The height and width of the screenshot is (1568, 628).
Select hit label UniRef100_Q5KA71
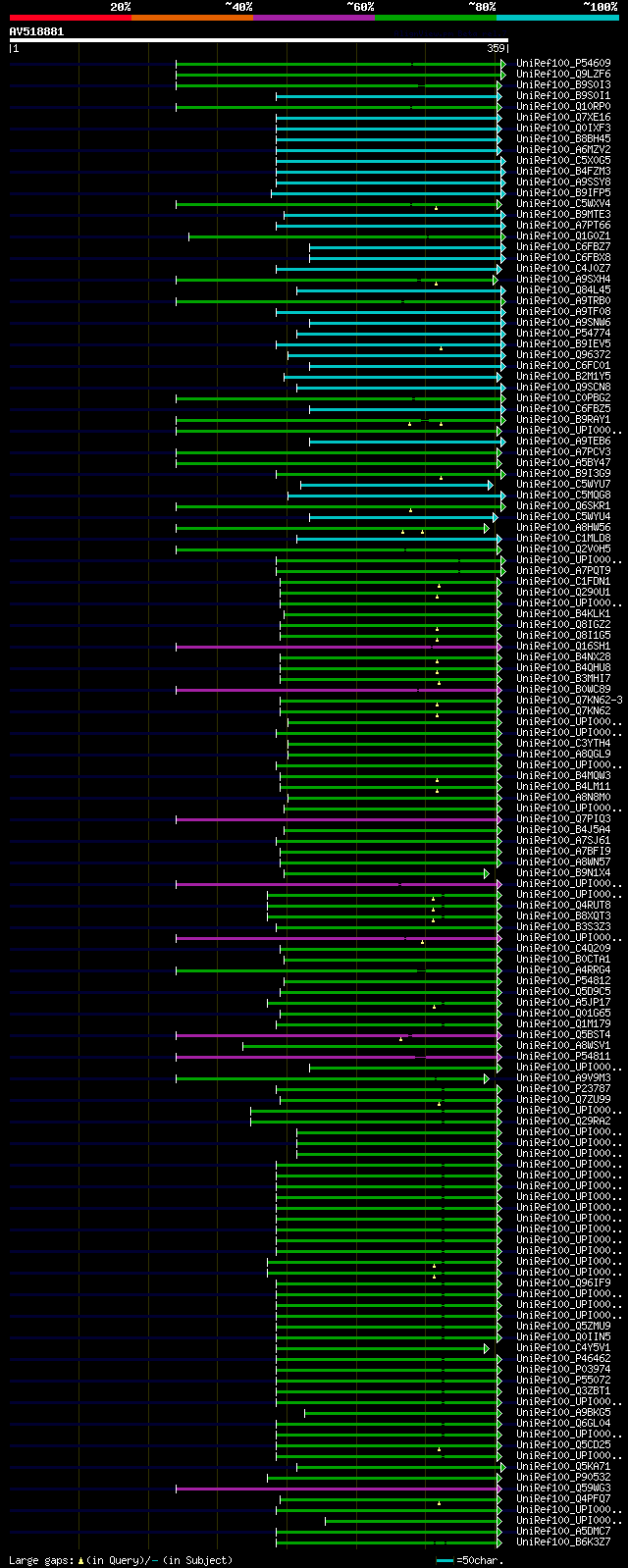(x=563, y=1466)
